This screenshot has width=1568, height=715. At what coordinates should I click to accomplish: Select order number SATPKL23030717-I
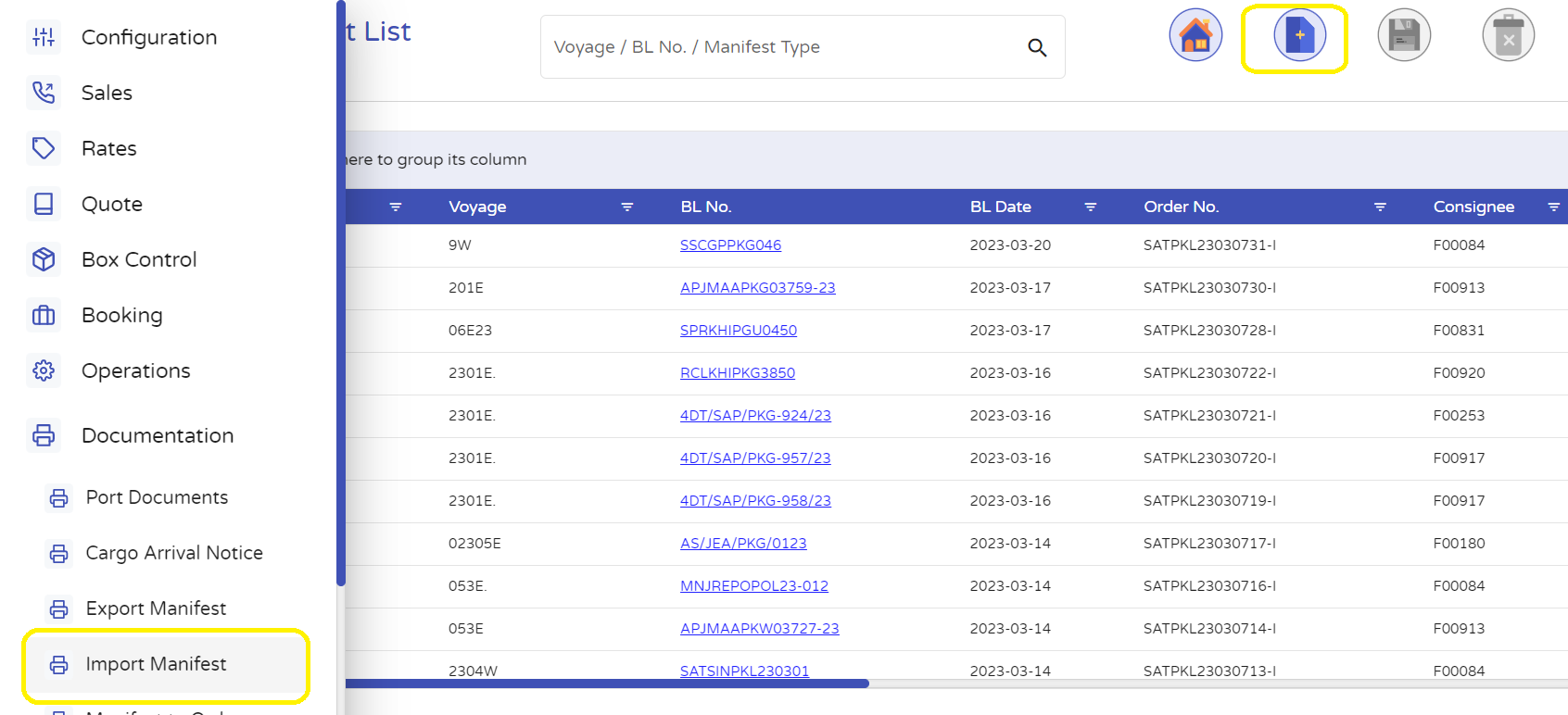tap(1209, 544)
